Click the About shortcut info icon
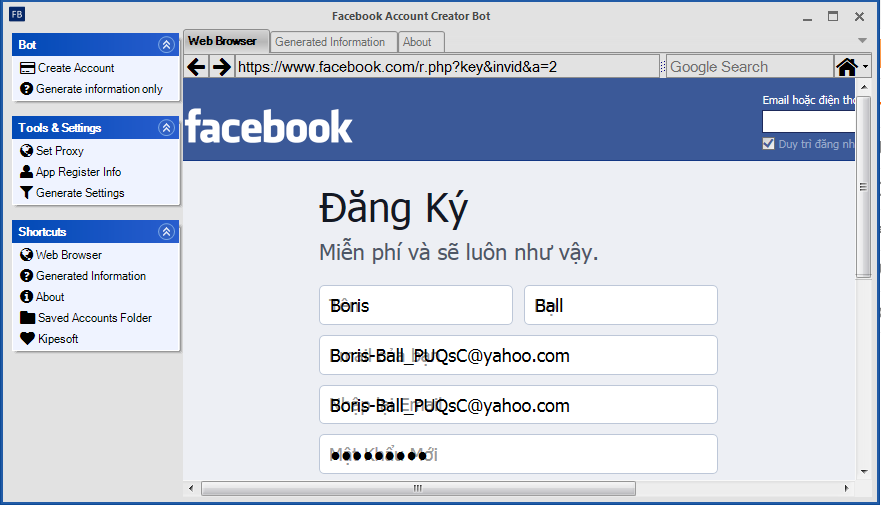Image resolution: width=881 pixels, height=505 pixels. 26,297
